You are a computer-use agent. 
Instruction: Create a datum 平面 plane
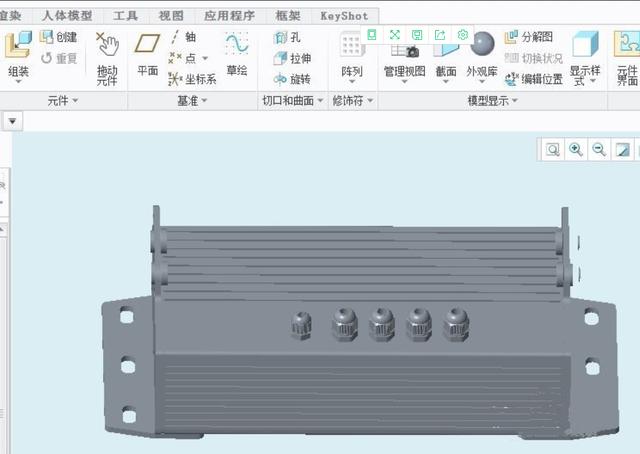[x=147, y=55]
